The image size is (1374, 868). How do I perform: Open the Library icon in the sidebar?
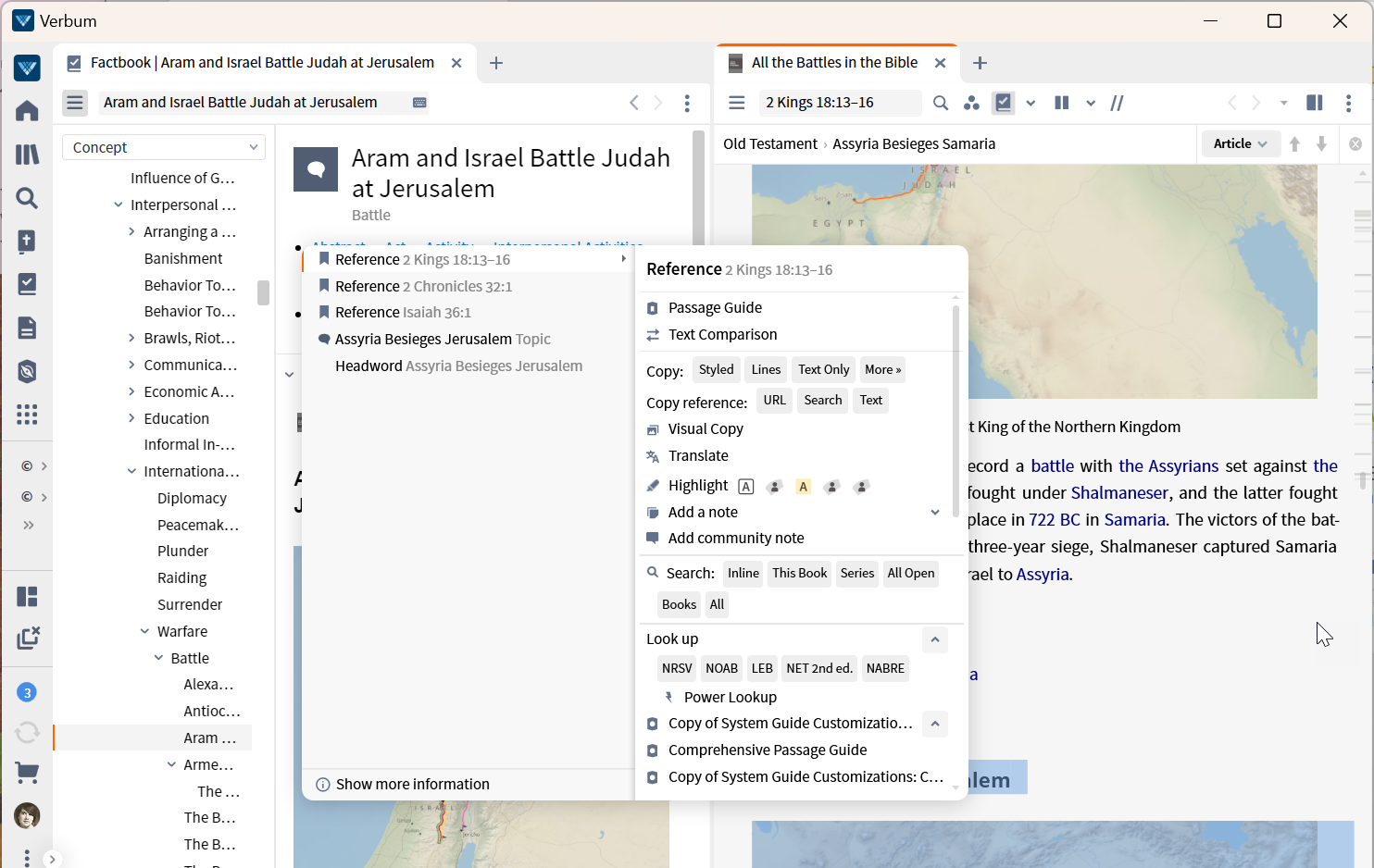[x=27, y=155]
